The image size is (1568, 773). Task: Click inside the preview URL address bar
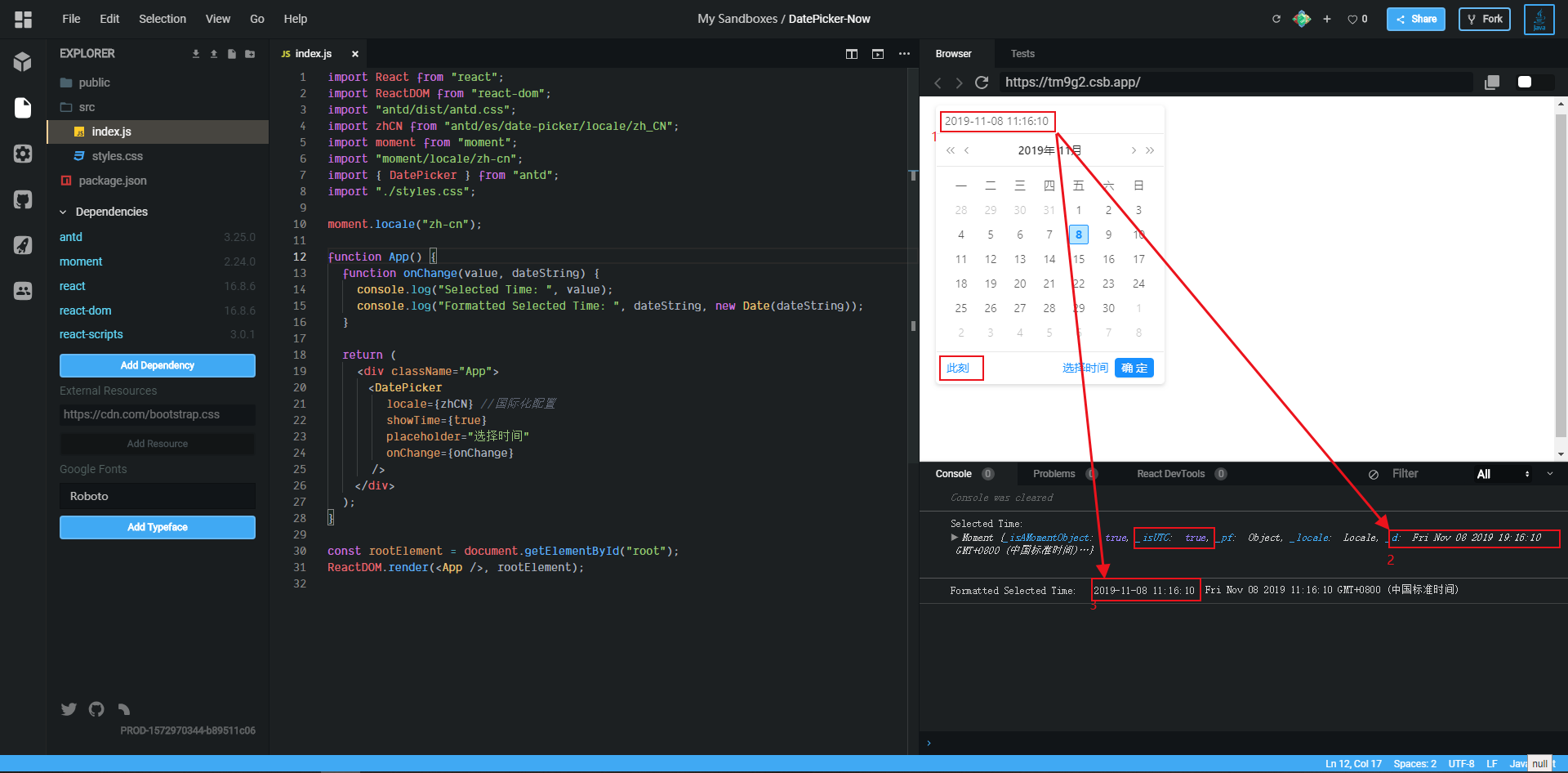click(x=1184, y=83)
